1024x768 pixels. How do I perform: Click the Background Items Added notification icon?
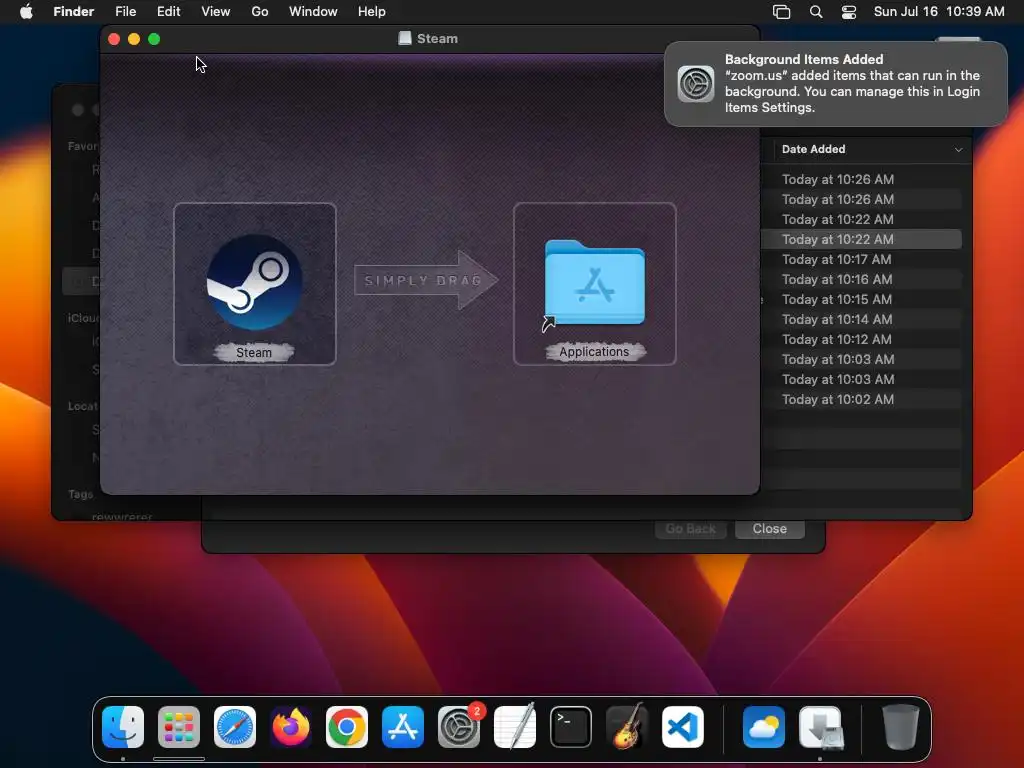point(696,84)
